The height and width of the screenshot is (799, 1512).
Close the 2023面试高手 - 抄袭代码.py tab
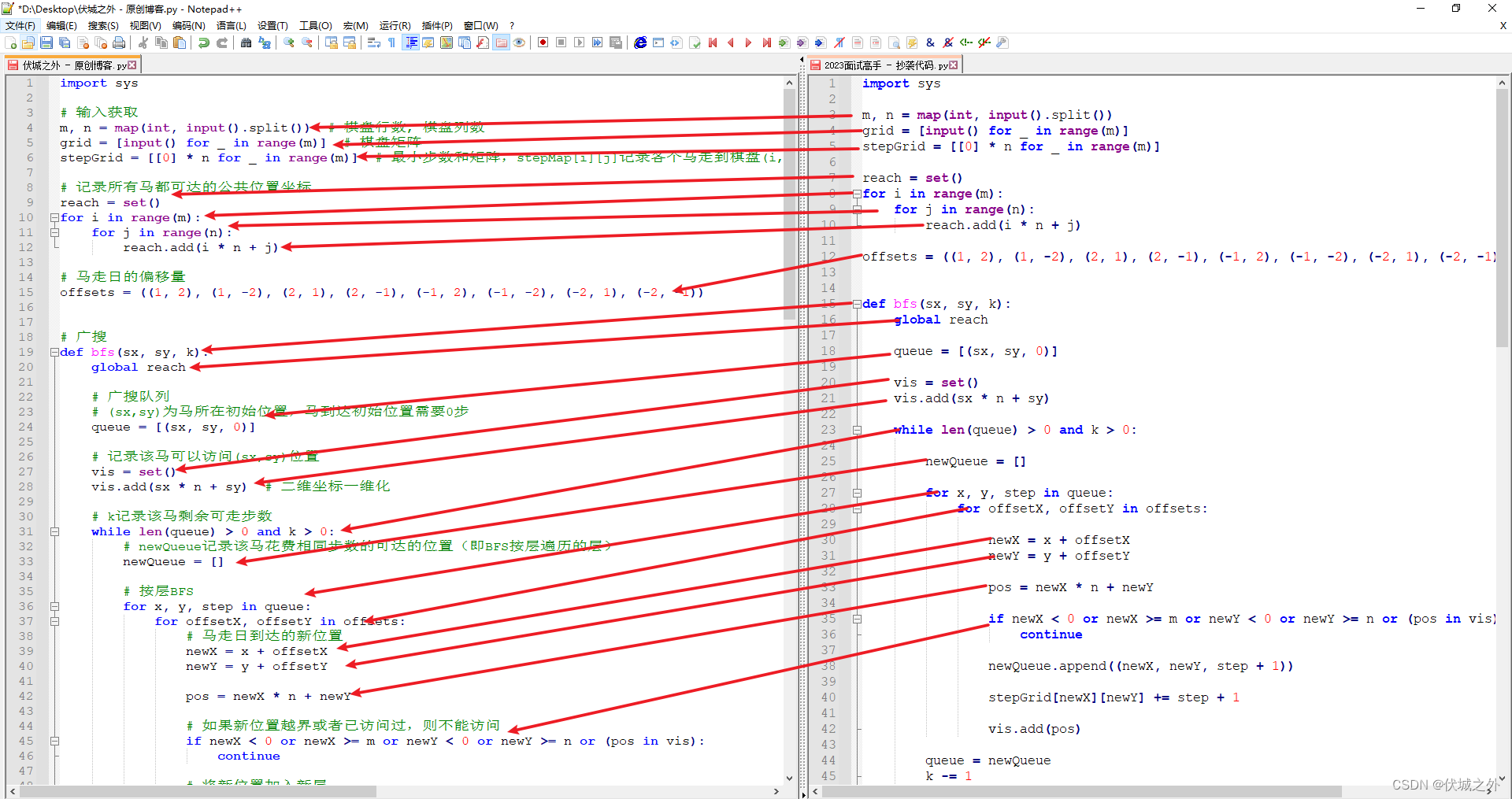[x=954, y=65]
